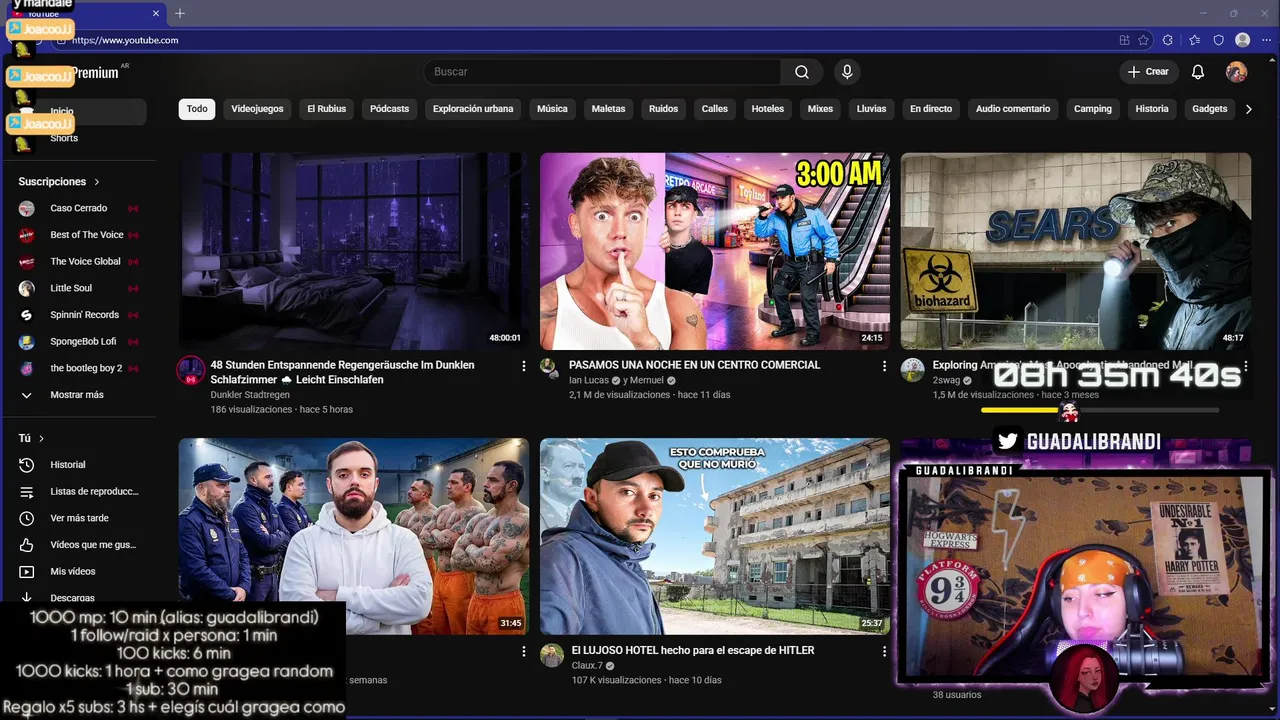
Task: Select the Camping filter chip
Action: [1093, 109]
